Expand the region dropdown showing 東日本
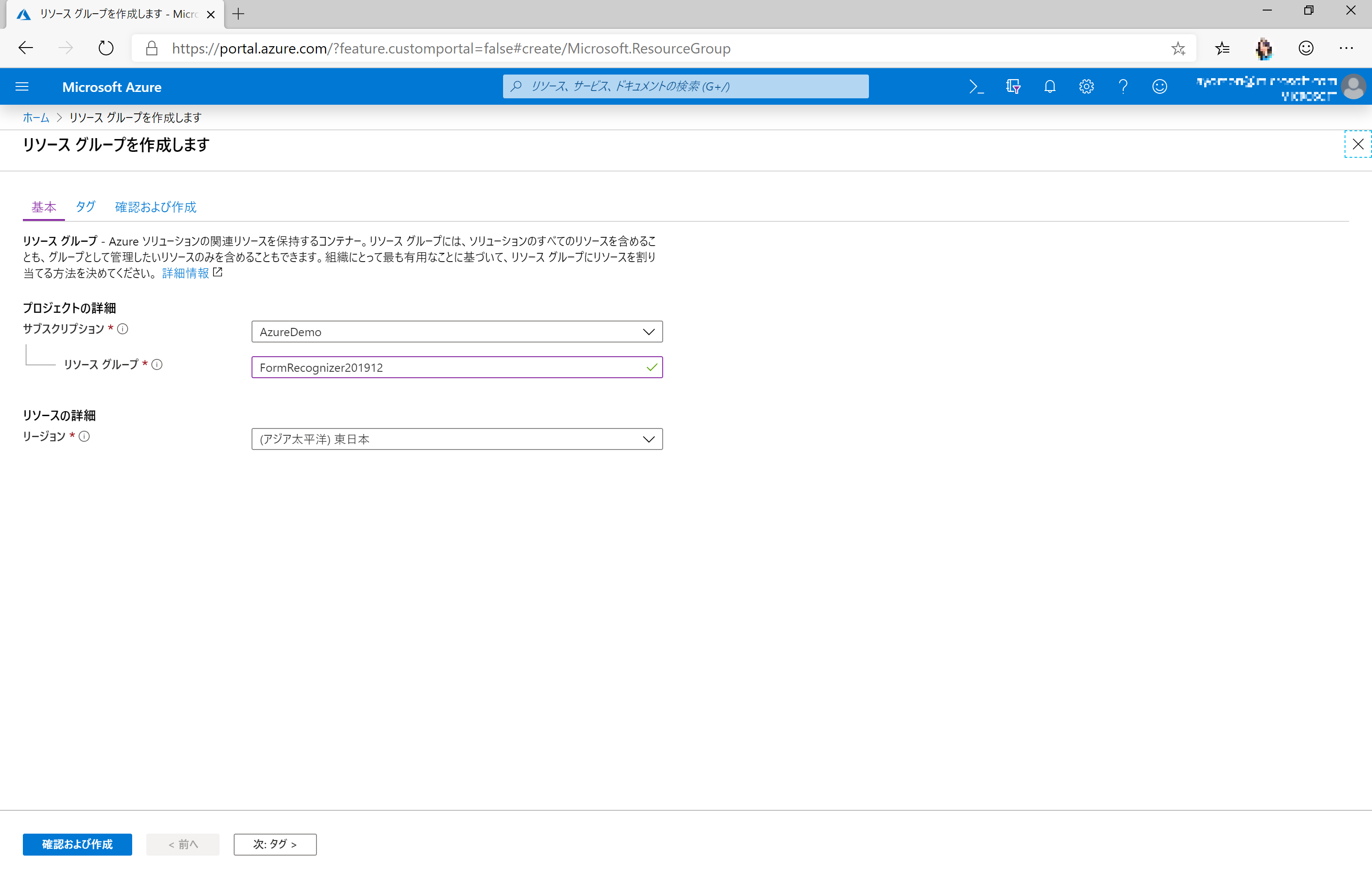Image resolution: width=1372 pixels, height=878 pixels. [456, 439]
